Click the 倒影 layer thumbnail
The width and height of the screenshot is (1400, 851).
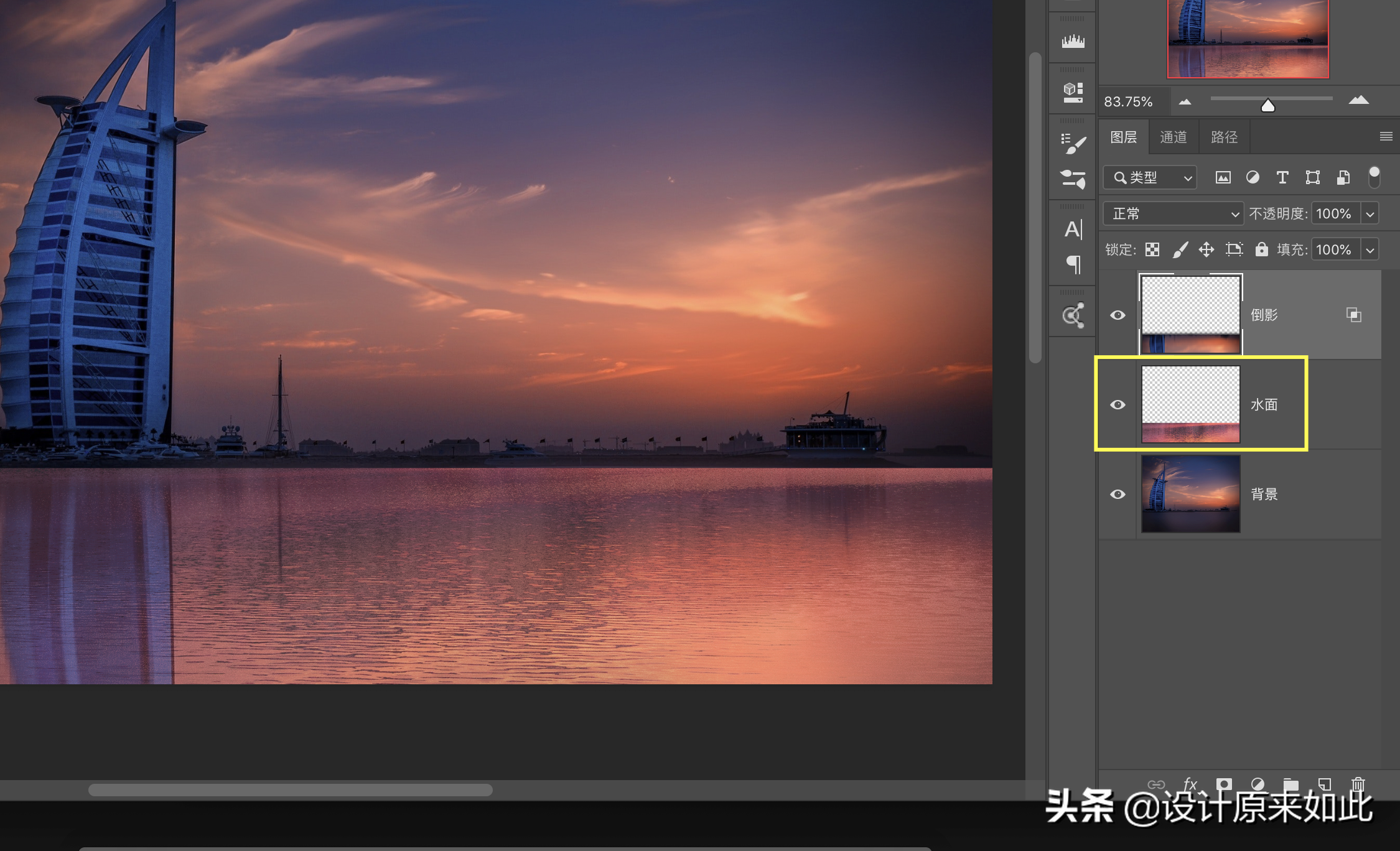tap(1191, 315)
